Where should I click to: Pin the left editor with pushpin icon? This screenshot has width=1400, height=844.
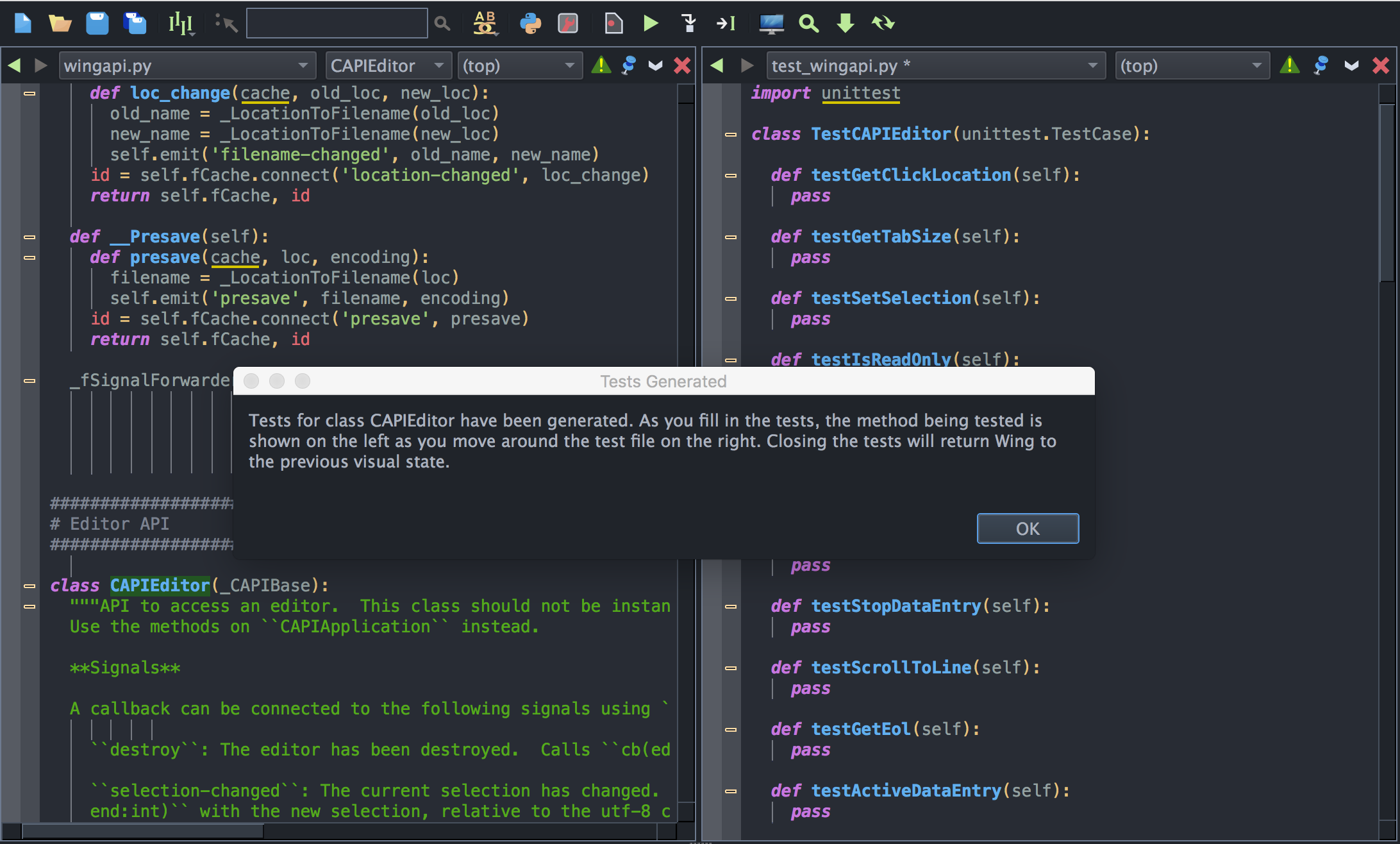pos(629,65)
